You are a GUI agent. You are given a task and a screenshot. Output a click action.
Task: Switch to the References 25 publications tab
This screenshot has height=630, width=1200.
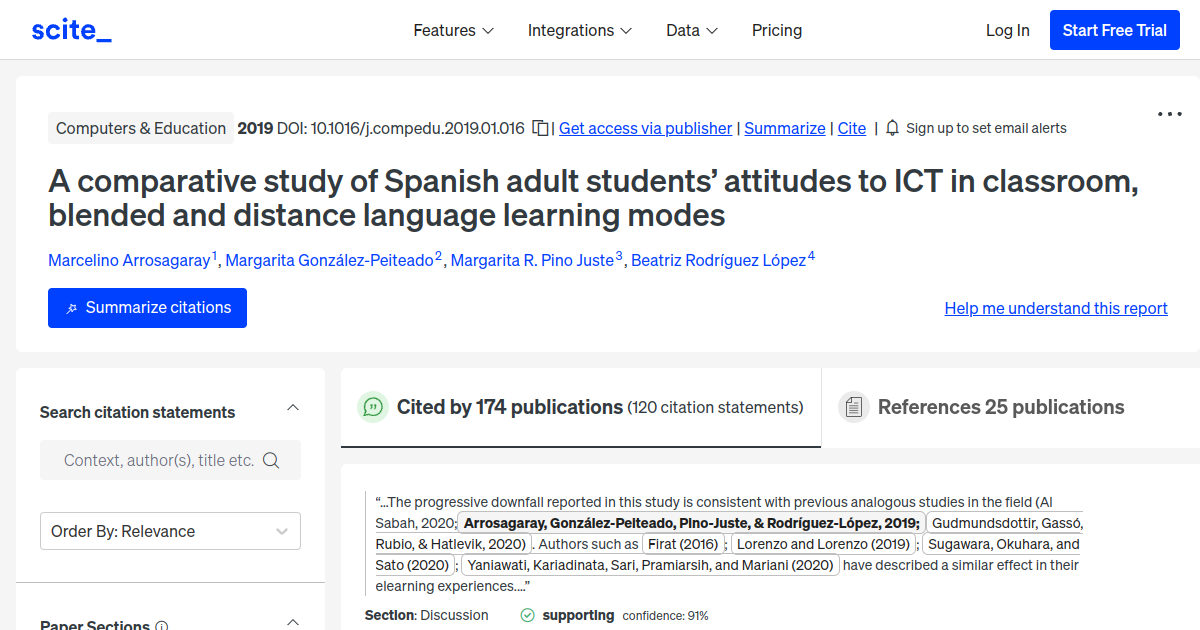(x=1001, y=407)
